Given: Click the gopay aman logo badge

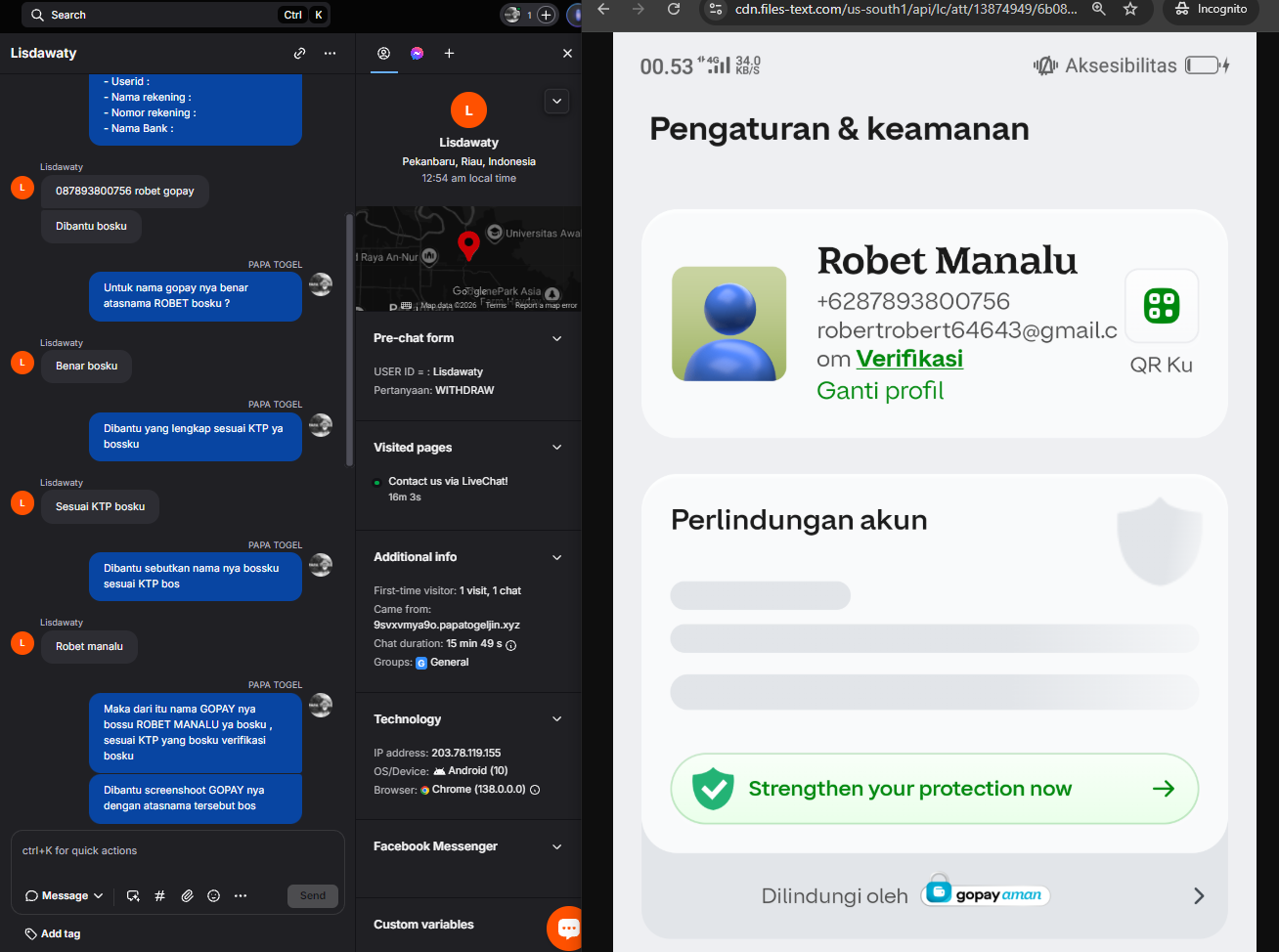Looking at the screenshot, I should [986, 892].
